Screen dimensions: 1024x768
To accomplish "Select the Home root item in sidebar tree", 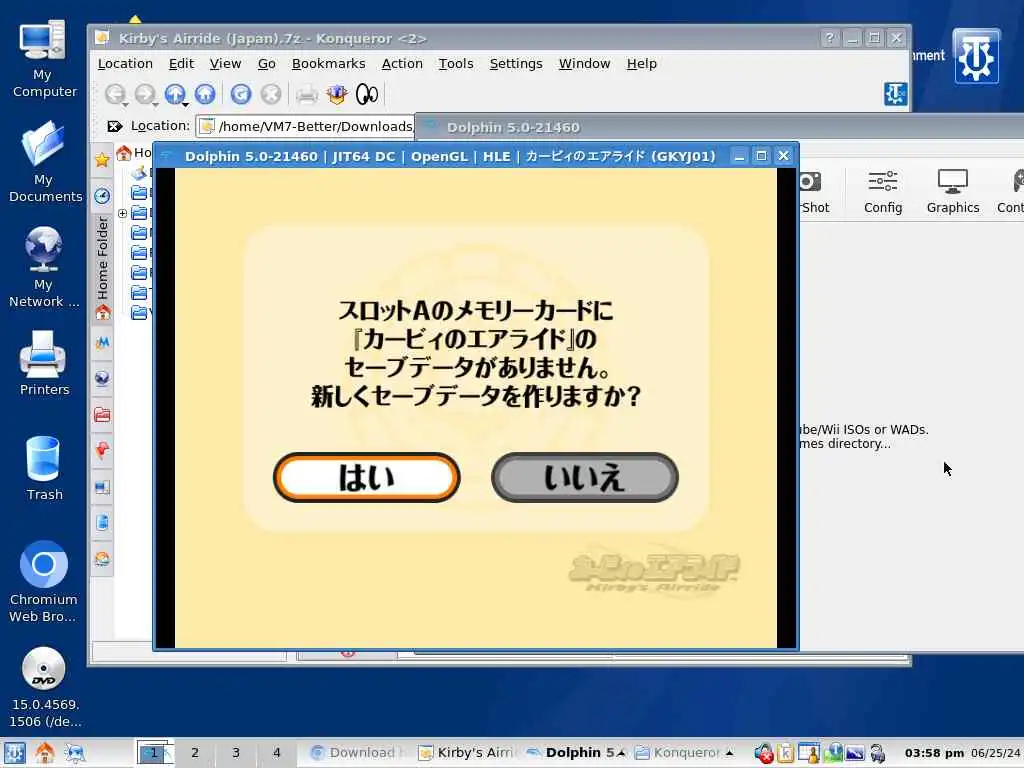I will point(134,153).
